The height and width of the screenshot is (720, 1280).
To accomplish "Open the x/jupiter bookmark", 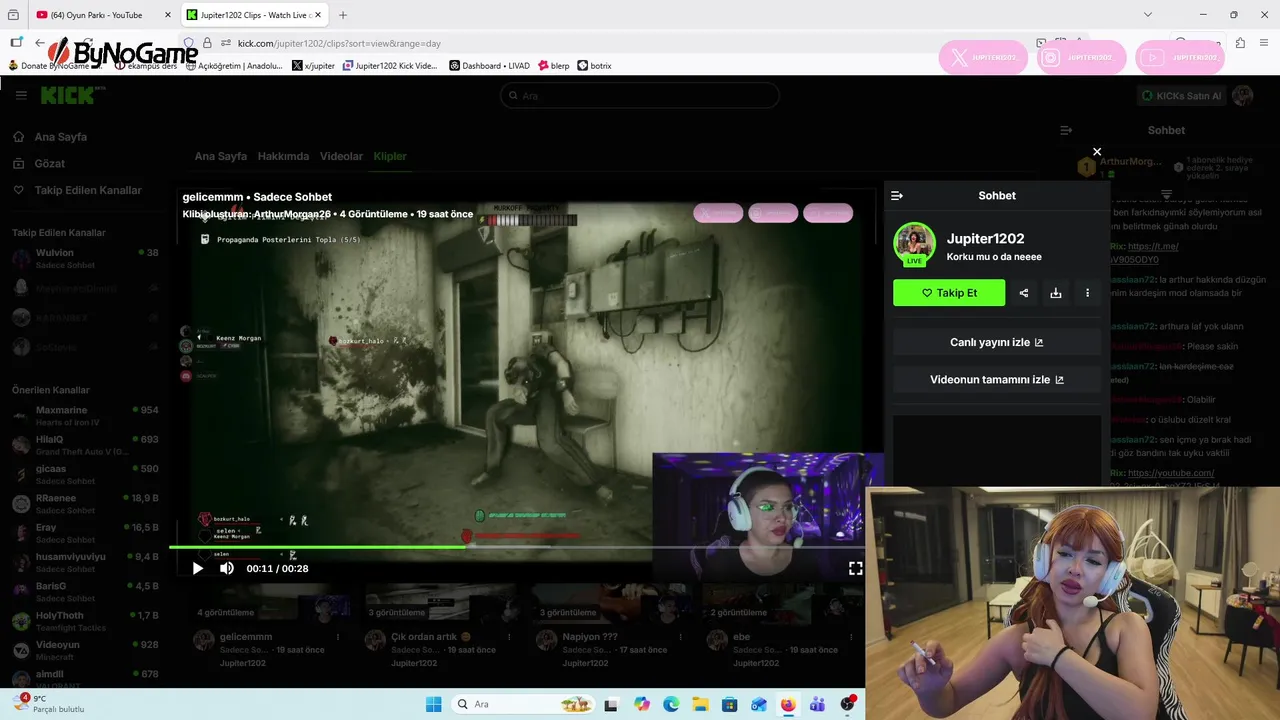I will (x=313, y=66).
